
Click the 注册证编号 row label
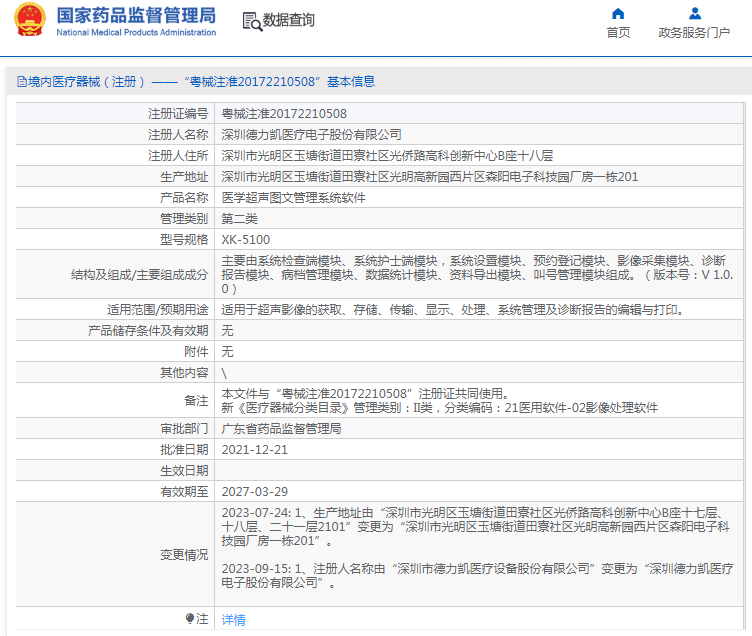[x=178, y=114]
